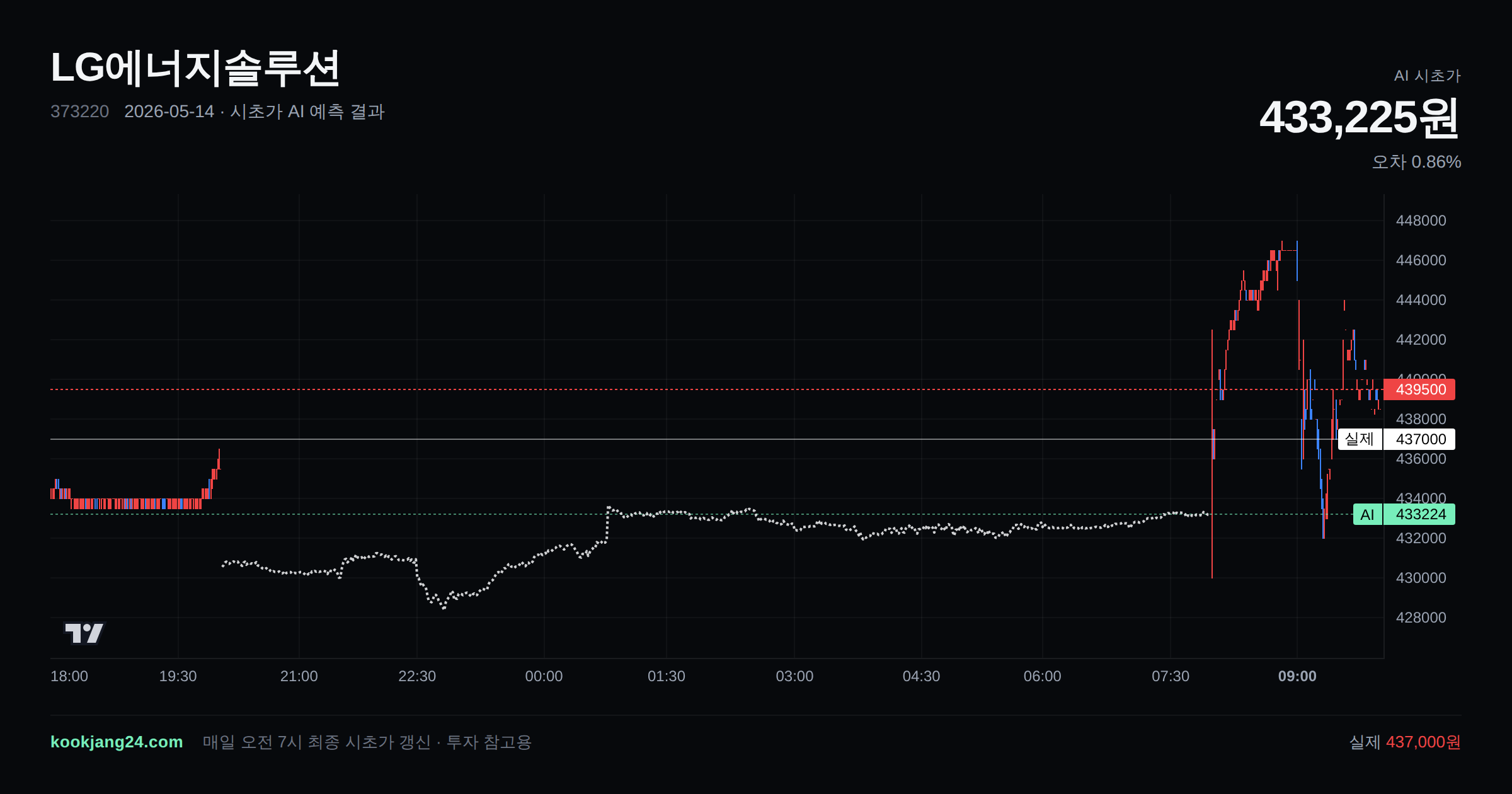Viewport: 1512px width, 794px height.
Task: Click the red 439500 price tag
Action: click(x=1419, y=389)
